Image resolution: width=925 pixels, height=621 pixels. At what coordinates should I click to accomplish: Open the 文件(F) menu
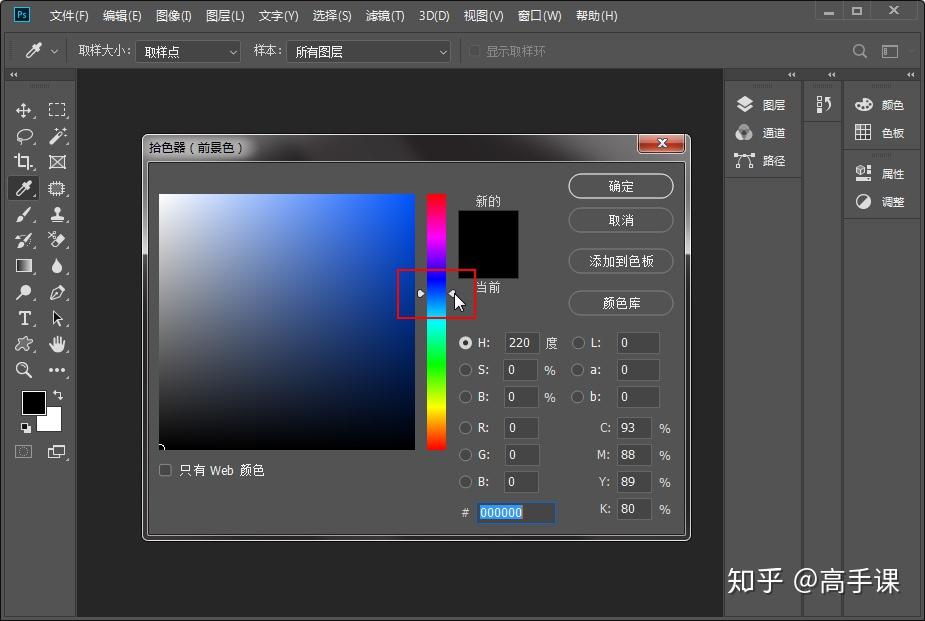pos(68,16)
